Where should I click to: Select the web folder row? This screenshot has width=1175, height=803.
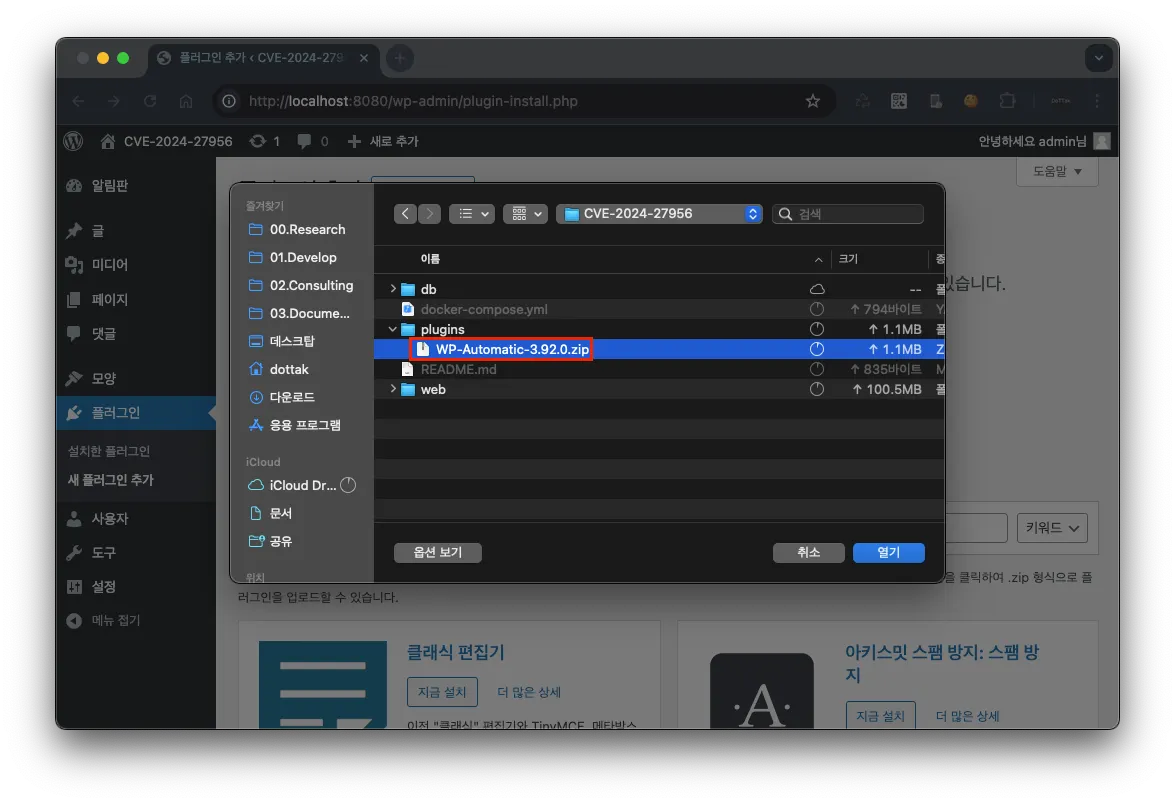[659, 389]
